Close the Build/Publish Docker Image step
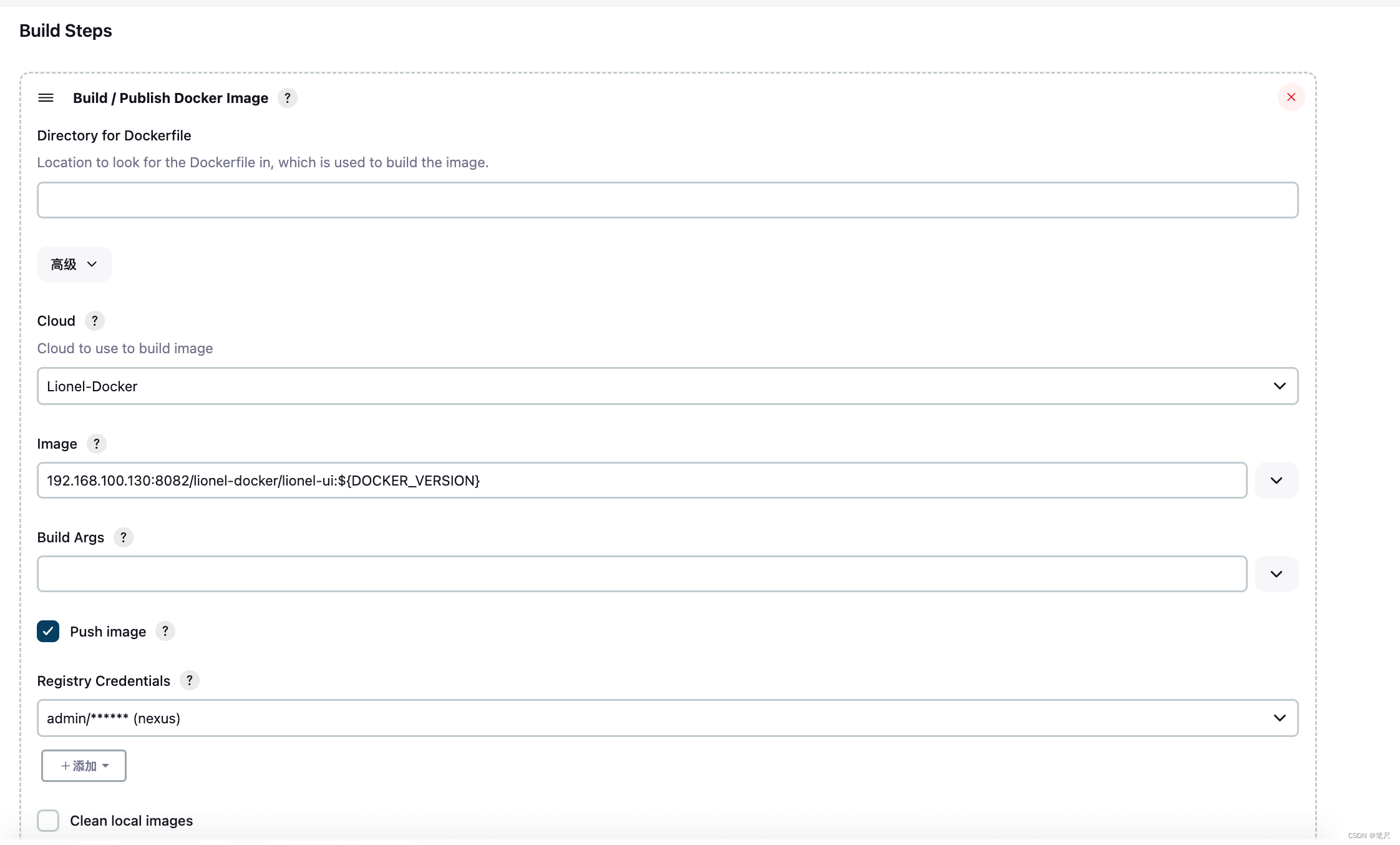 1290,97
